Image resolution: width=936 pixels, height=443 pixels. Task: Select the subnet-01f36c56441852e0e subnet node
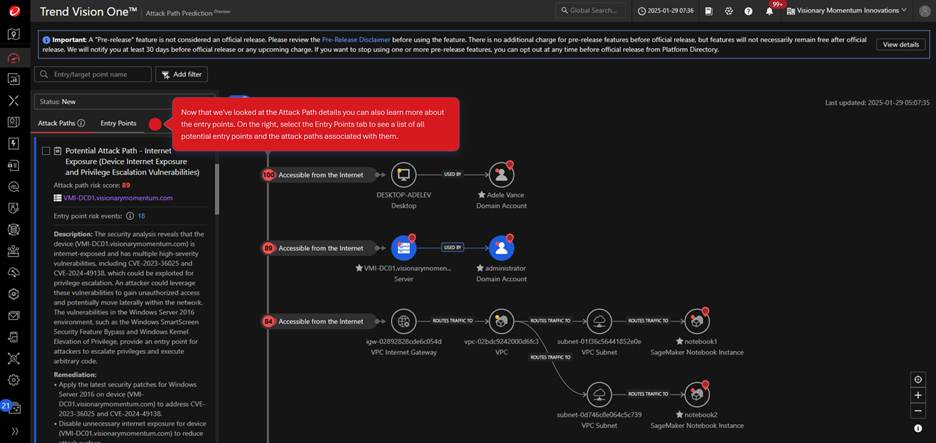tap(599, 321)
